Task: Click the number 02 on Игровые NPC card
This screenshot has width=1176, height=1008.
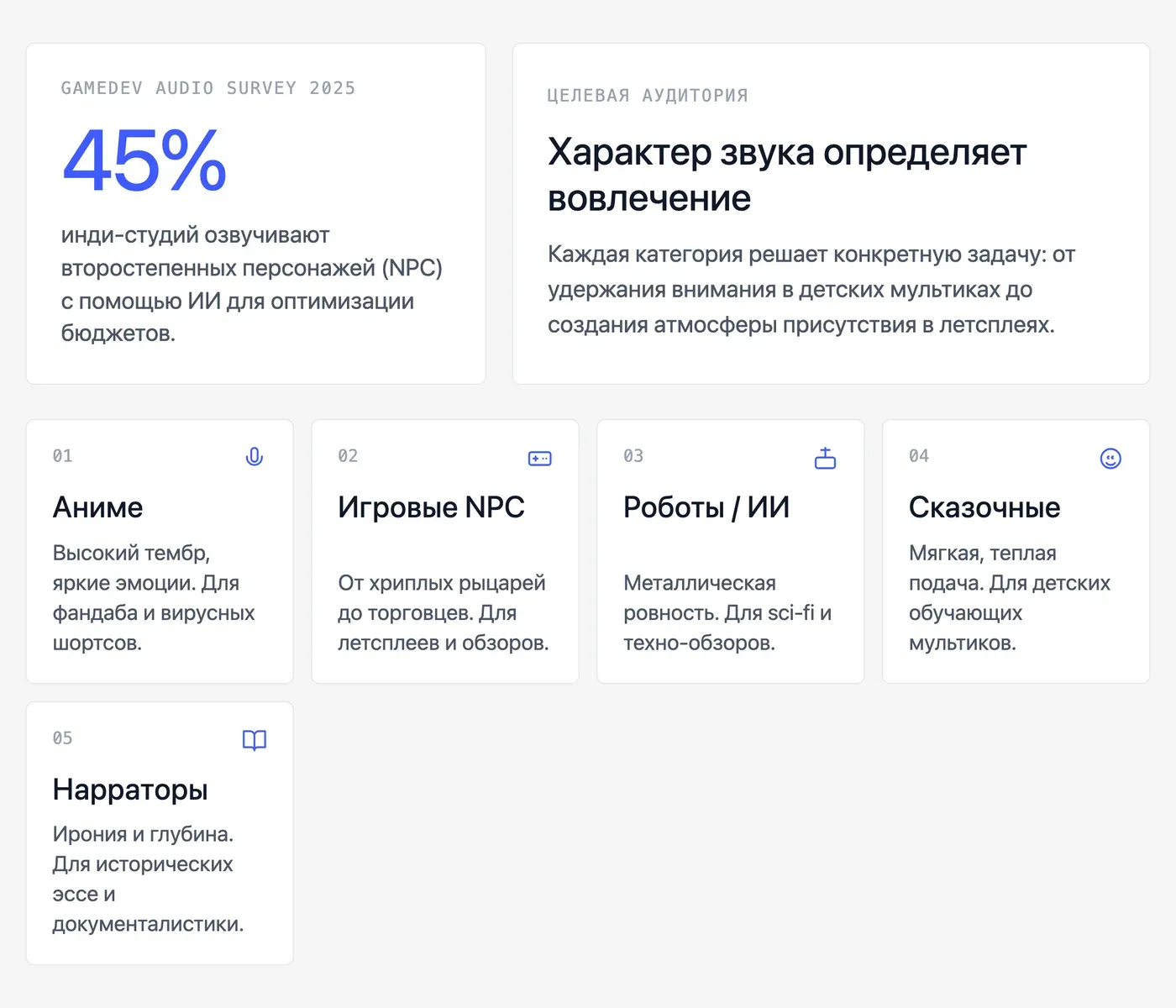Action: pyautogui.click(x=348, y=456)
